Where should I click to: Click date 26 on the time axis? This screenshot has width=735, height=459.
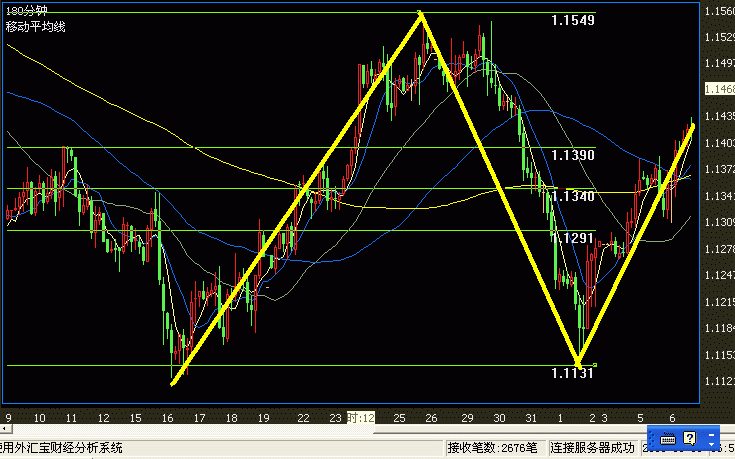[431, 418]
